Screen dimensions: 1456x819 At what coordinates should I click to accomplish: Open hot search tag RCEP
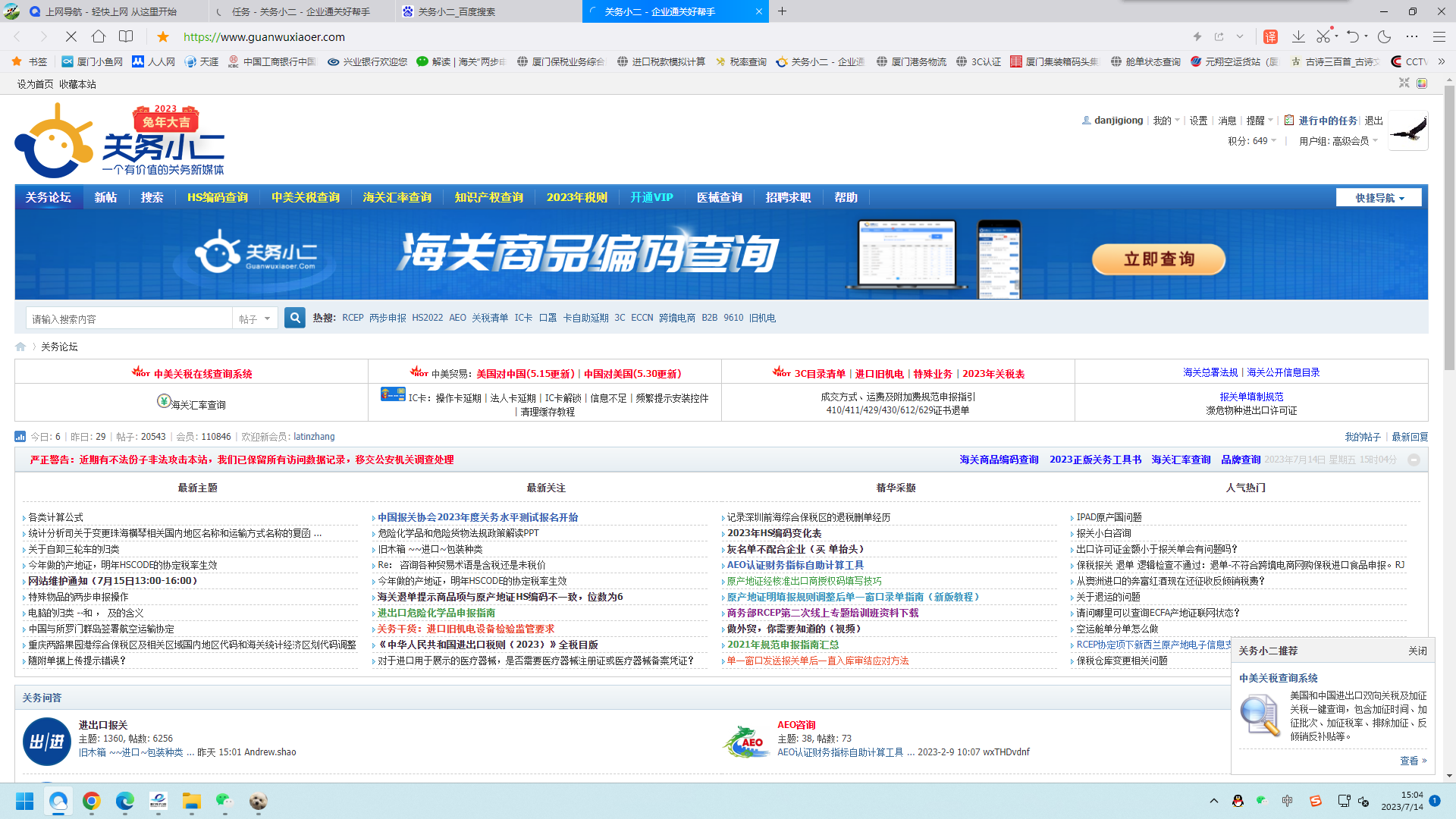point(353,318)
